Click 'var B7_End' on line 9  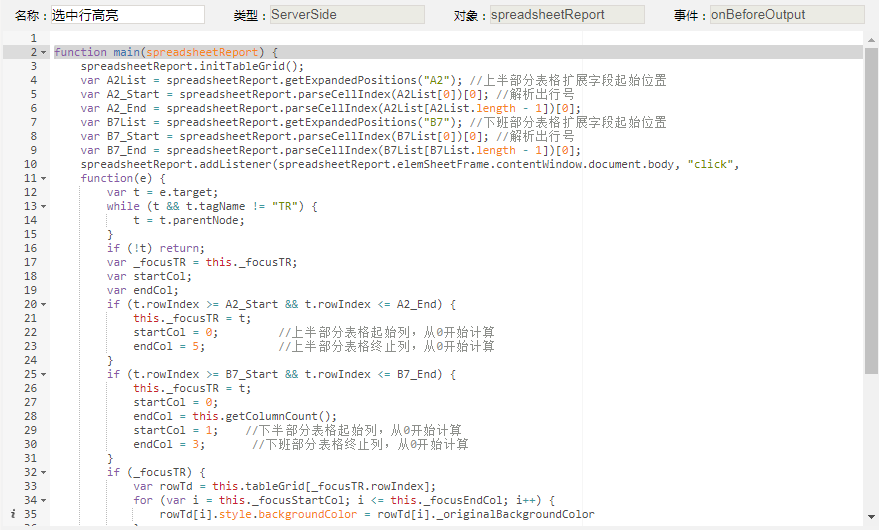pyautogui.click(x=113, y=150)
